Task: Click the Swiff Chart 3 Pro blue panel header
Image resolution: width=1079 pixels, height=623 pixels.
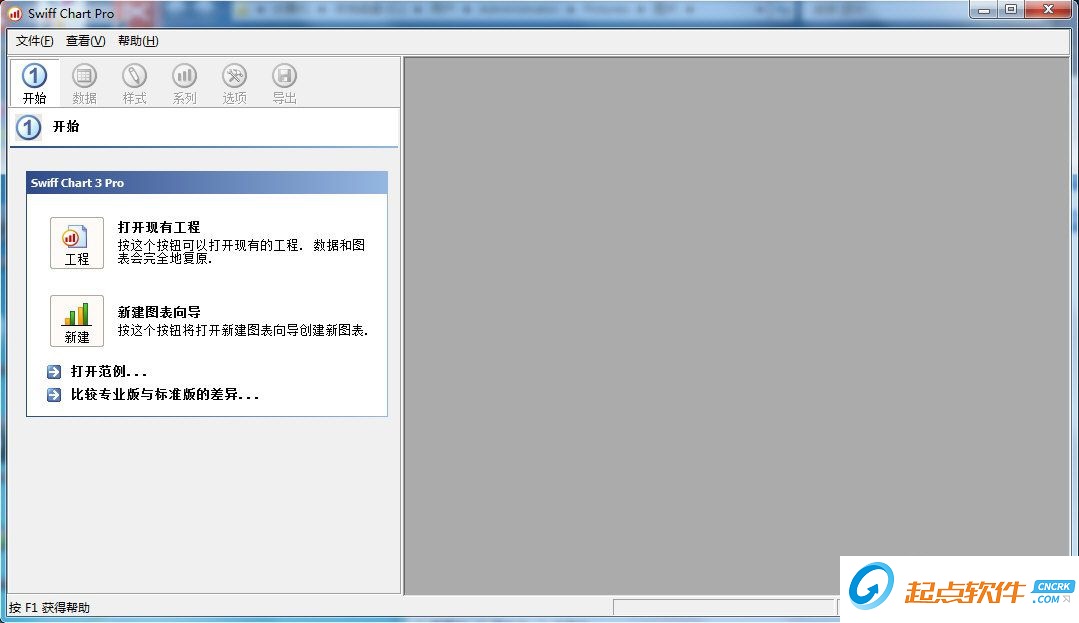Action: (205, 183)
